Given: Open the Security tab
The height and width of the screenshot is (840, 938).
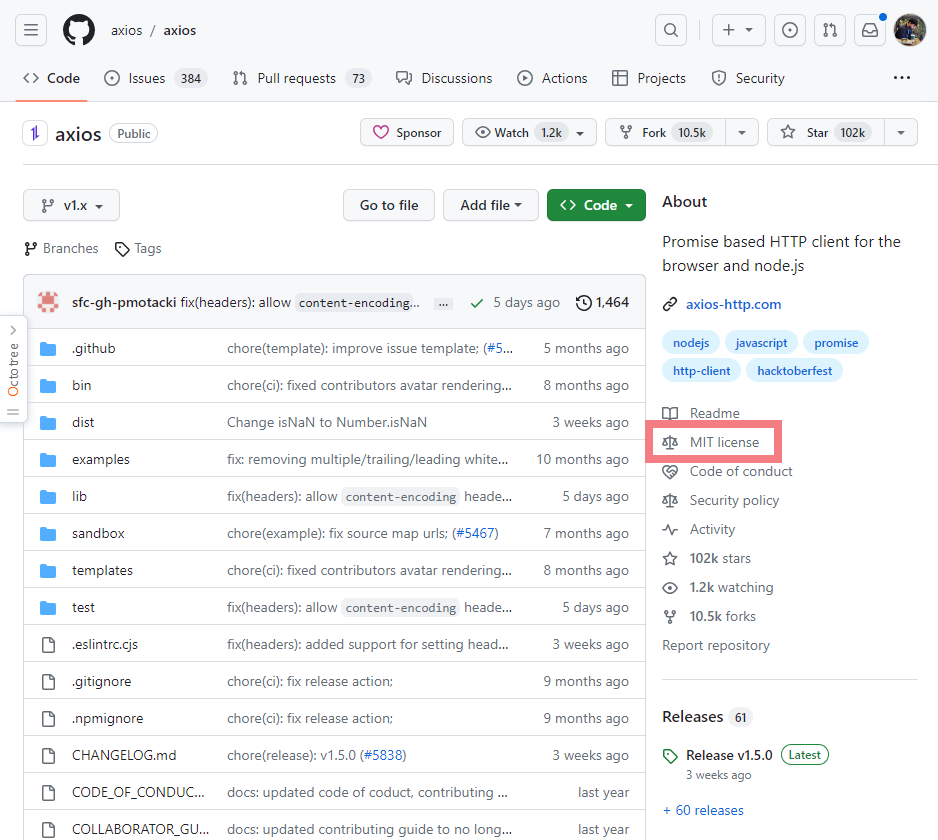Looking at the screenshot, I should pyautogui.click(x=748, y=78).
